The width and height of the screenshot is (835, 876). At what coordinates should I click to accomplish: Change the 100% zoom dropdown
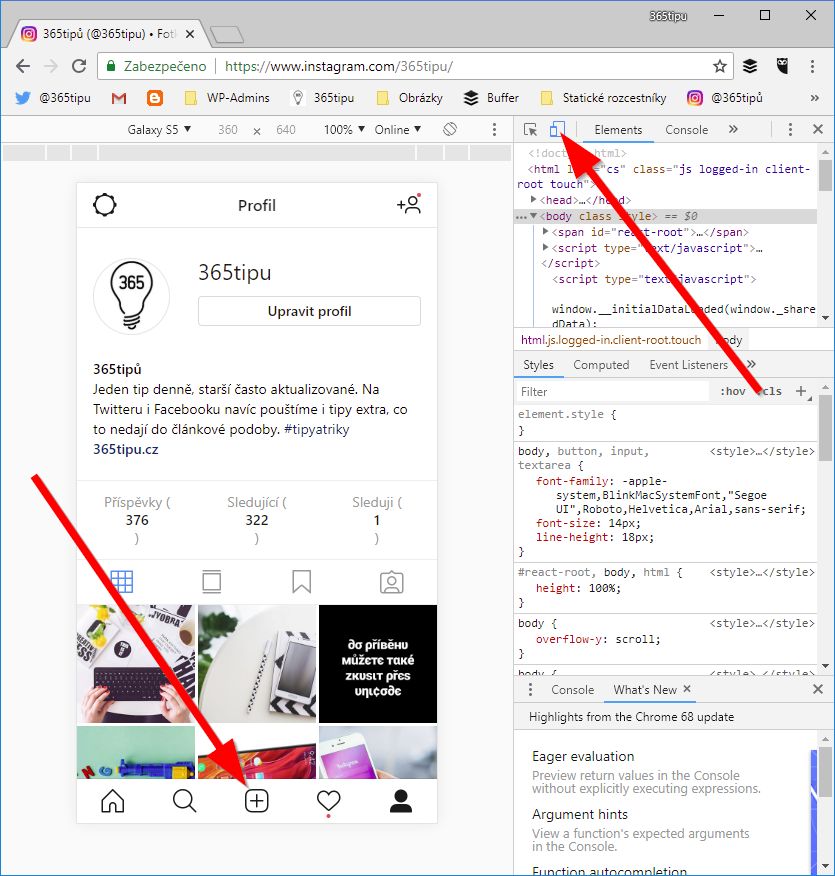click(x=344, y=130)
